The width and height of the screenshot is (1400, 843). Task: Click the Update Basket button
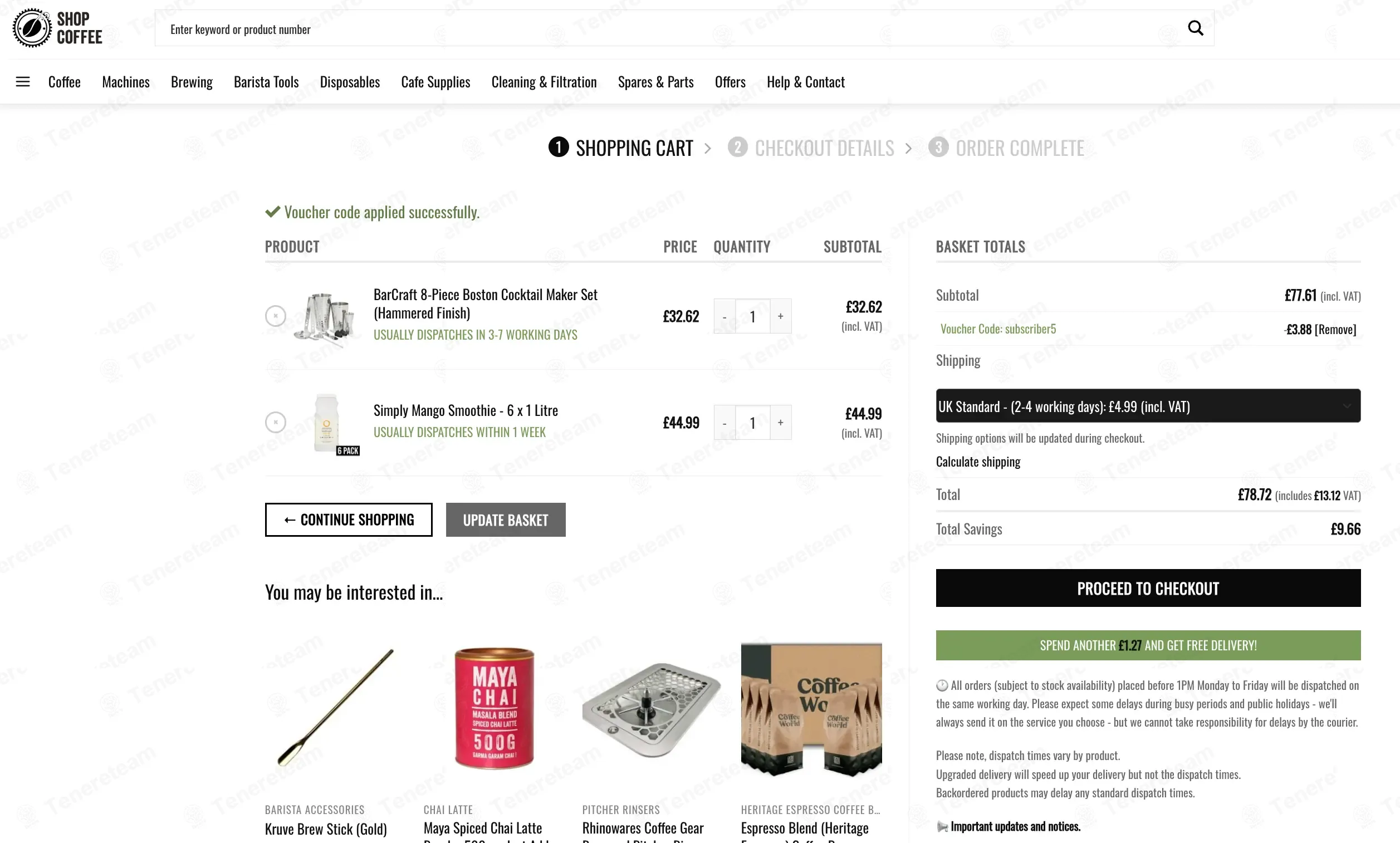pos(505,519)
